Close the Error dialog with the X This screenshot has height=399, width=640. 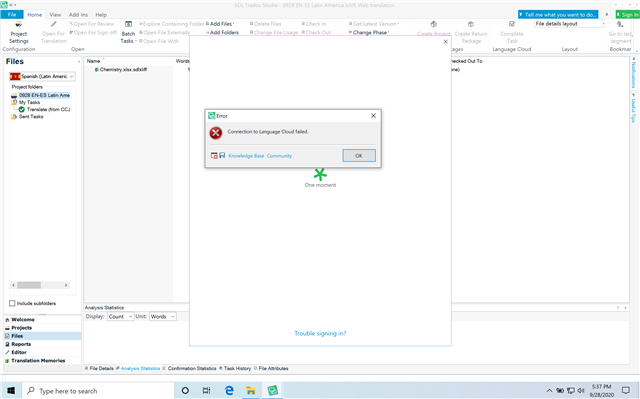click(373, 116)
